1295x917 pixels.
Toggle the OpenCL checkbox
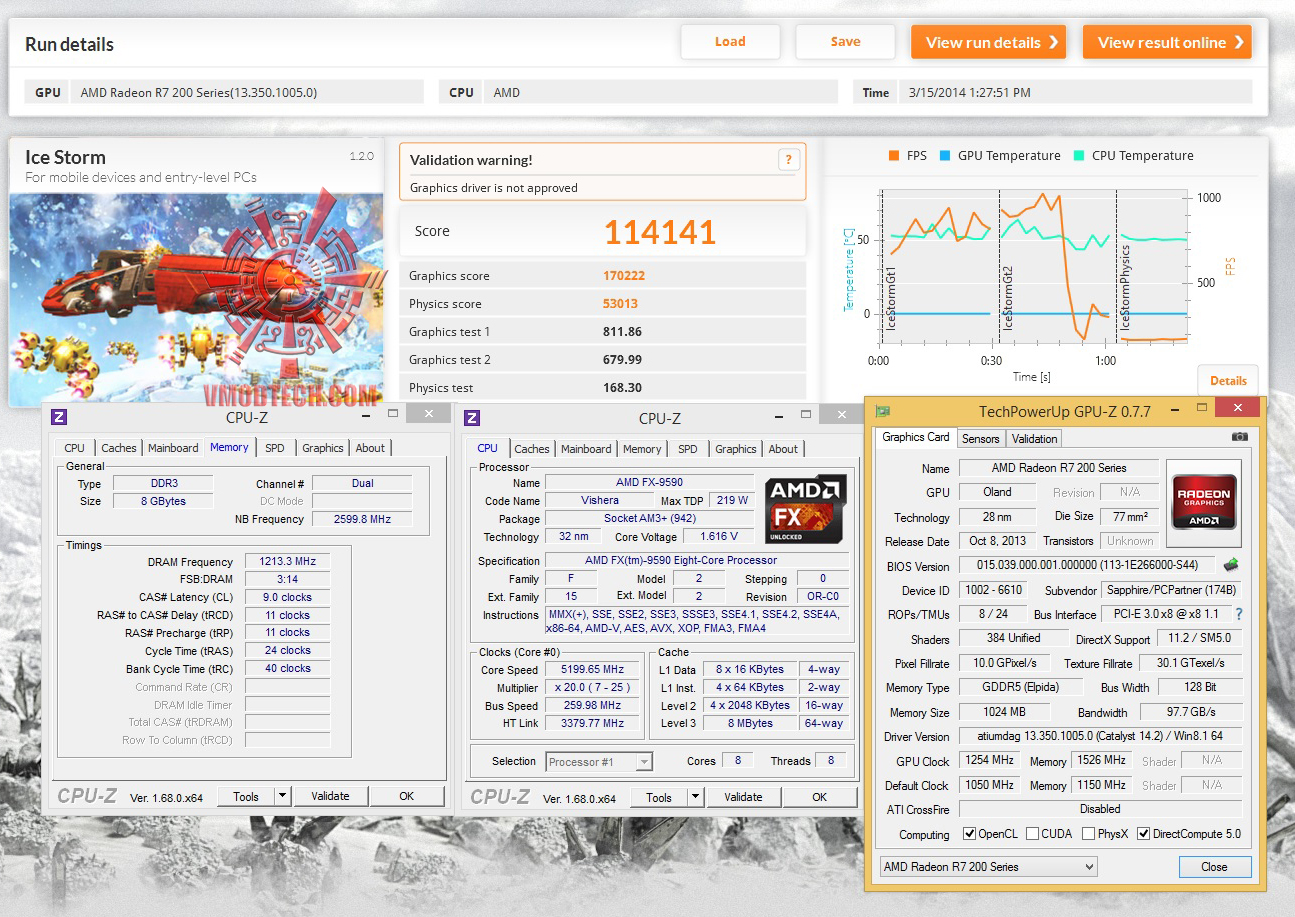click(969, 834)
